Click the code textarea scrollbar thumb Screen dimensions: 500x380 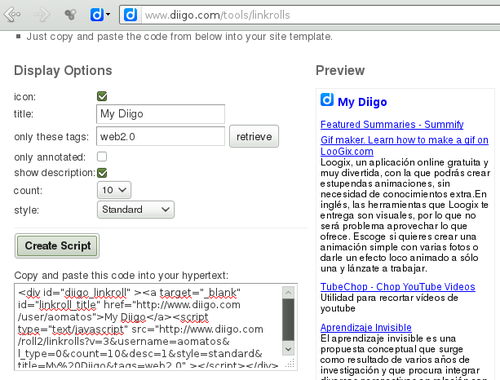[x=288, y=320]
